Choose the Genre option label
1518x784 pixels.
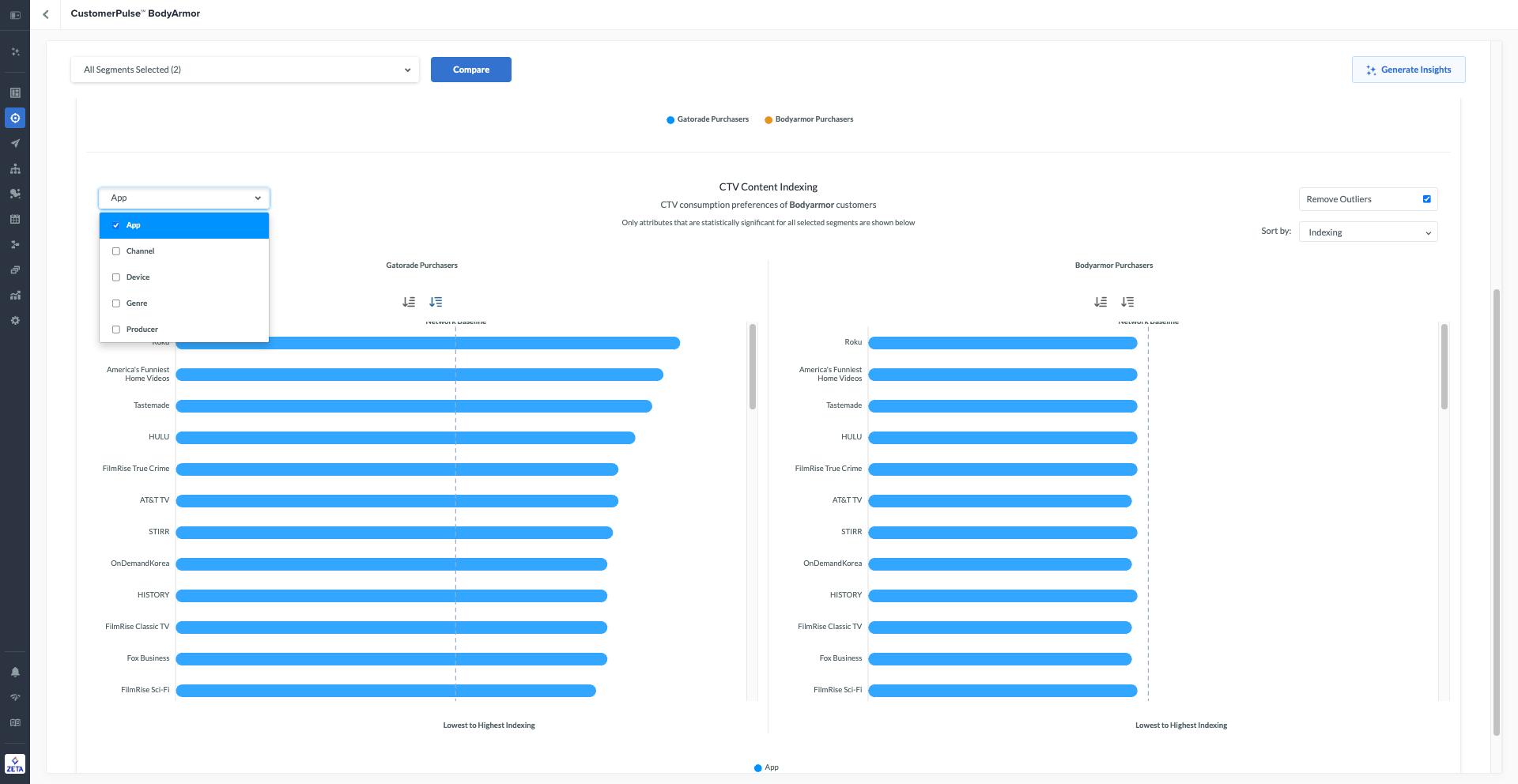(137, 303)
